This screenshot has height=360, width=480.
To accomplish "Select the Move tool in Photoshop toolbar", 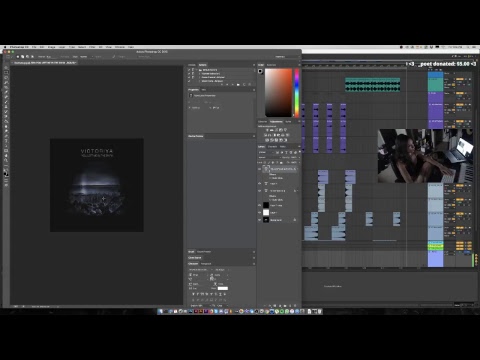I will (x=6, y=68).
